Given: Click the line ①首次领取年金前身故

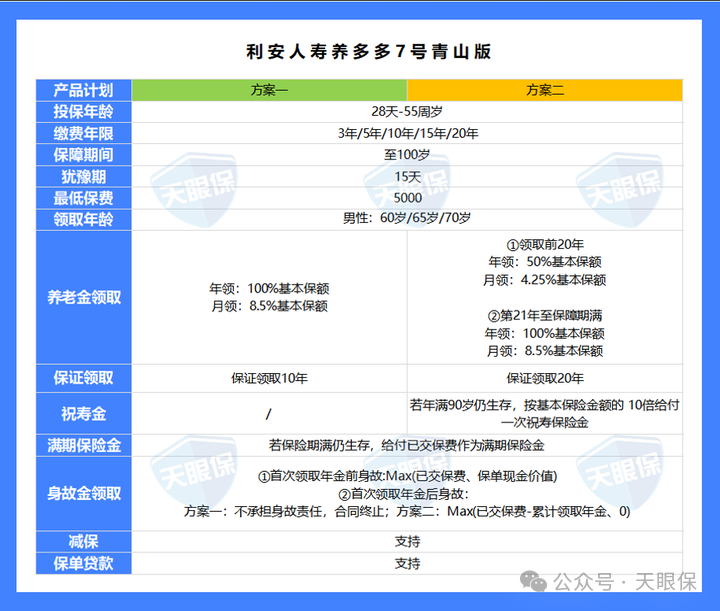Looking at the screenshot, I should [x=408, y=476].
